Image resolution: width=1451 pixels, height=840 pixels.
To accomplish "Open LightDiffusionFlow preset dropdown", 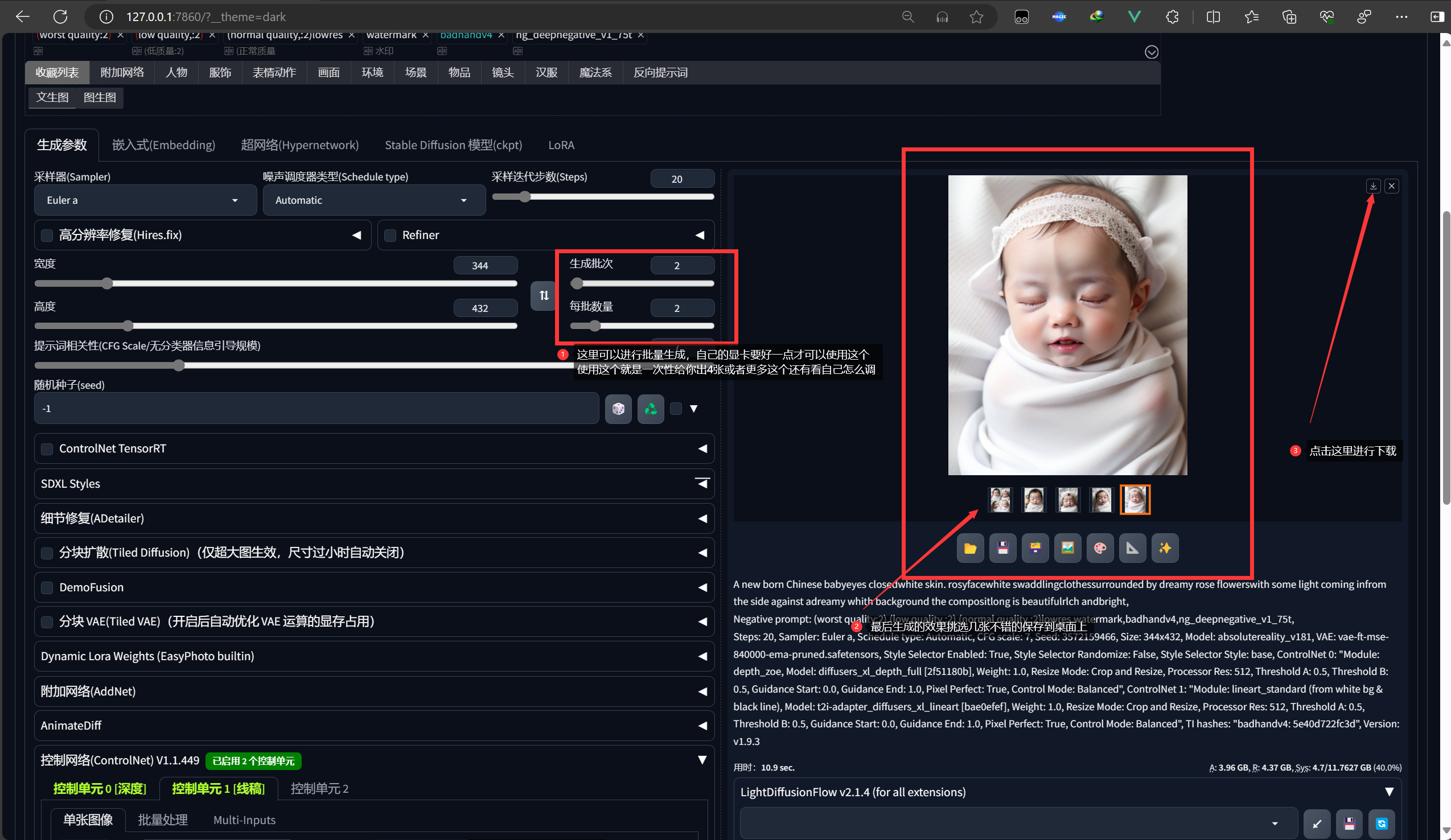I will (x=1018, y=824).
